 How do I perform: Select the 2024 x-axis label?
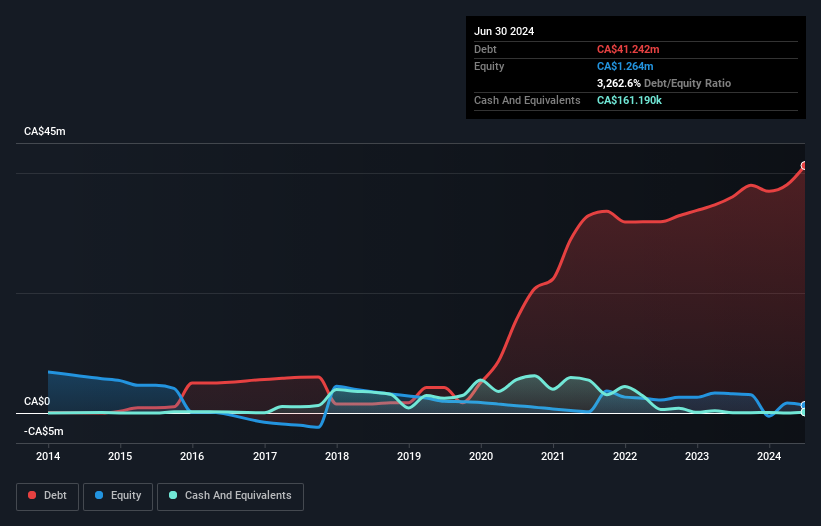769,456
